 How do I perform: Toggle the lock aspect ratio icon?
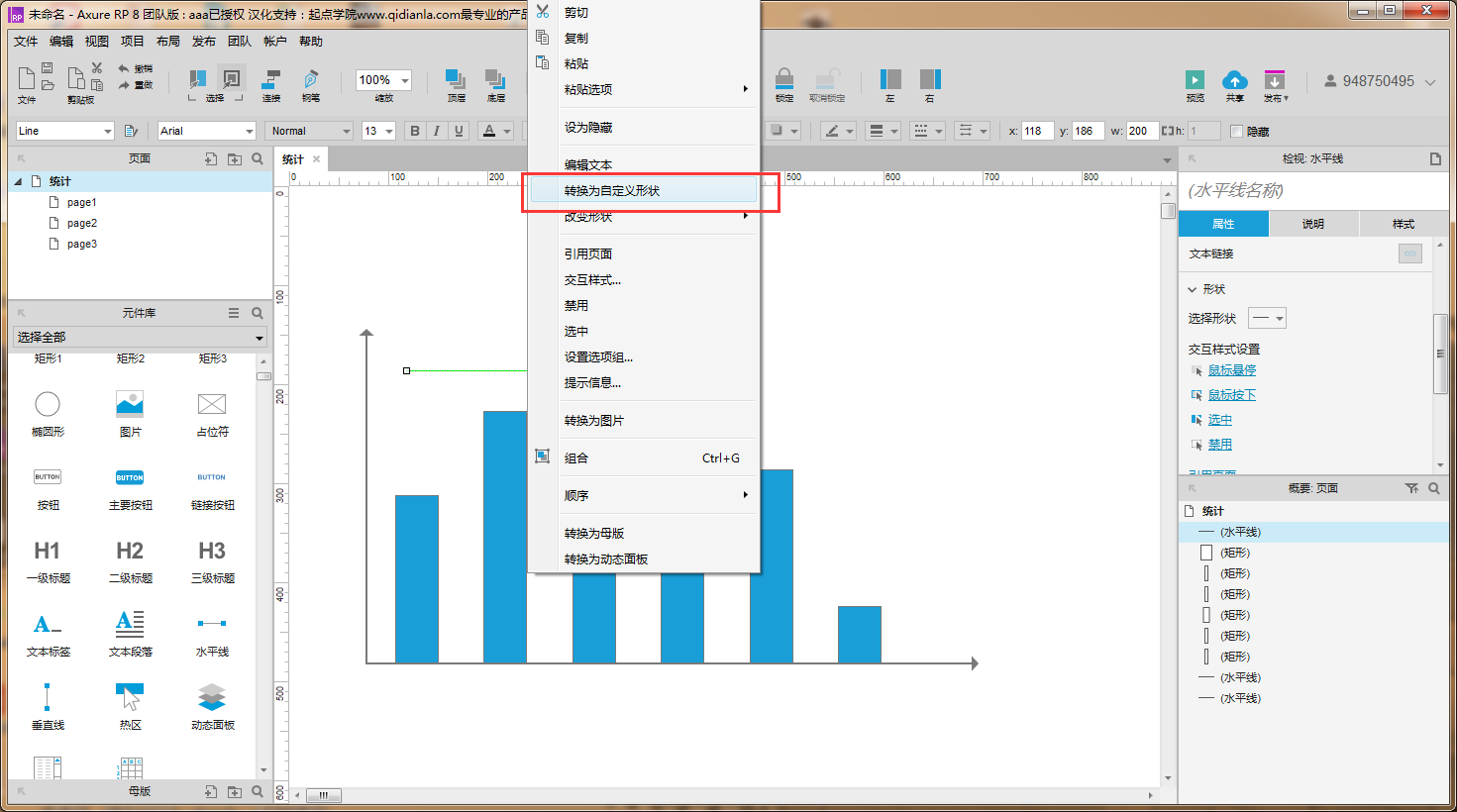(x=1168, y=131)
